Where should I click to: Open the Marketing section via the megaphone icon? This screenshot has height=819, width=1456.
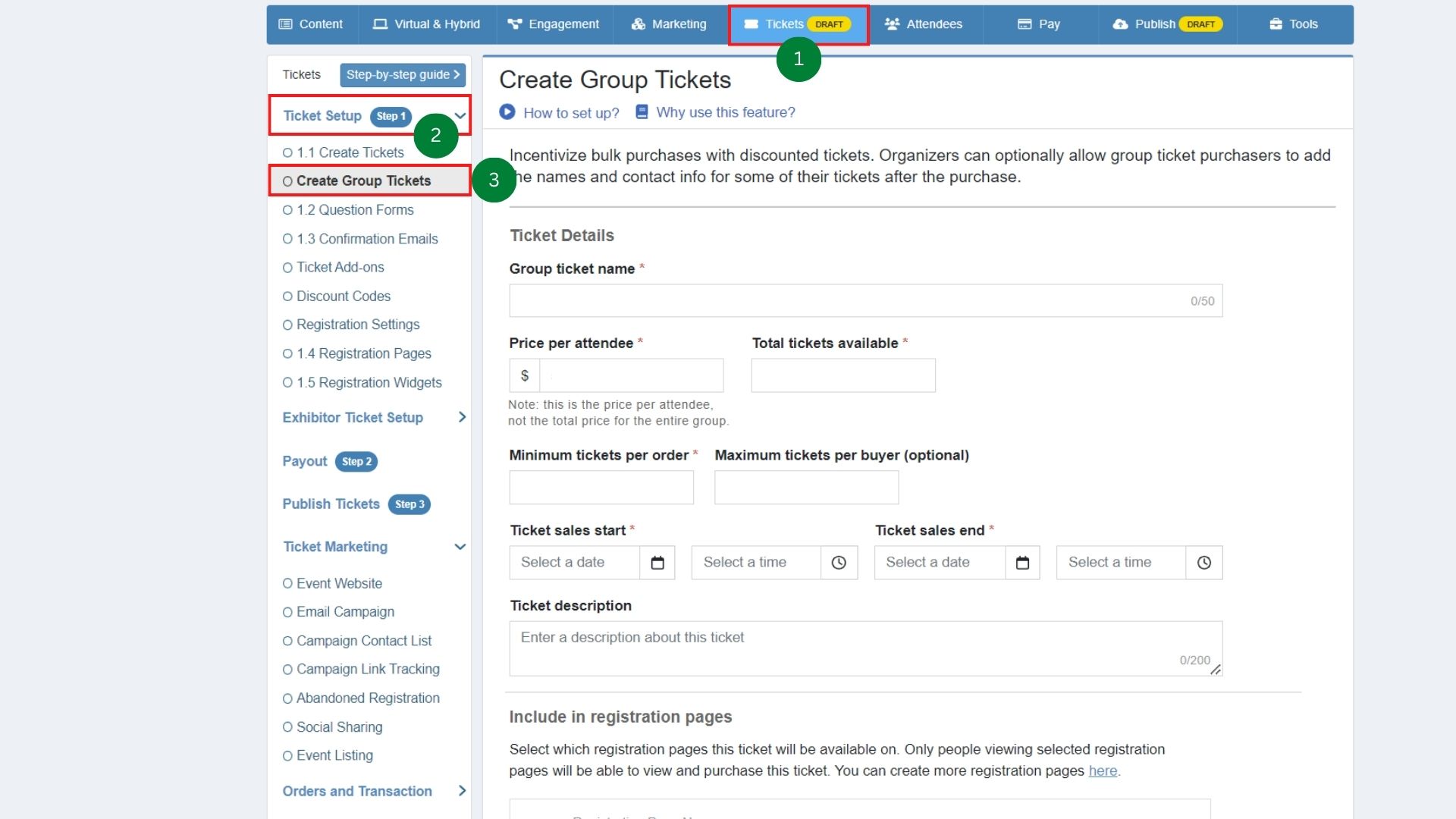[x=637, y=24]
